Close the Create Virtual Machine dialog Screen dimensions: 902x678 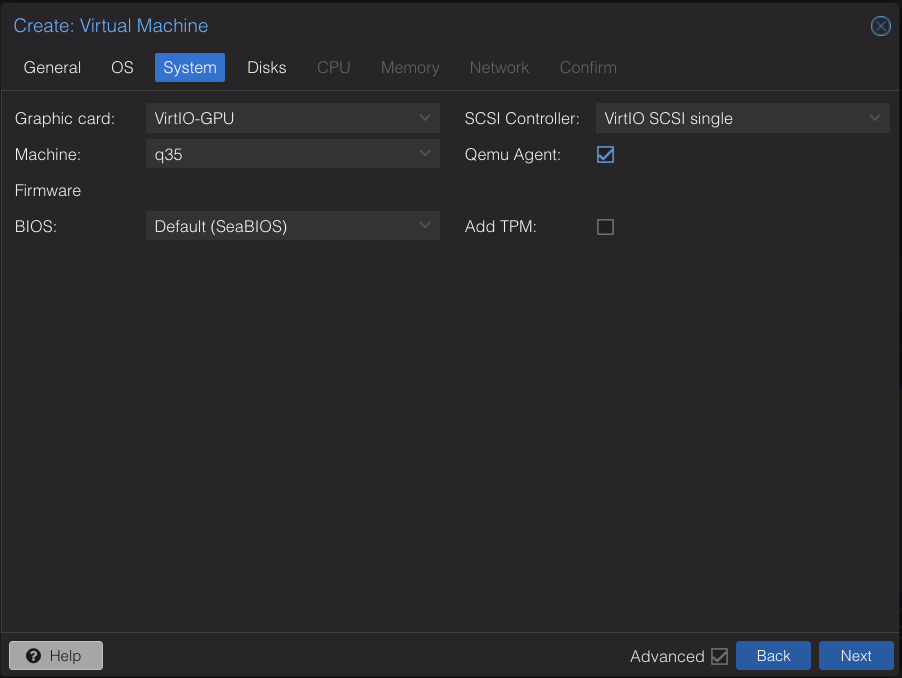880,26
